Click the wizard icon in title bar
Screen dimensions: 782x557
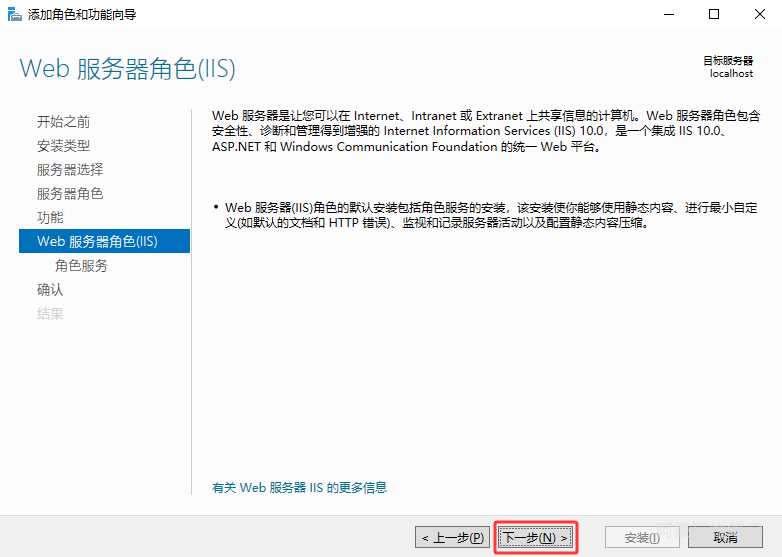pyautogui.click(x=14, y=14)
